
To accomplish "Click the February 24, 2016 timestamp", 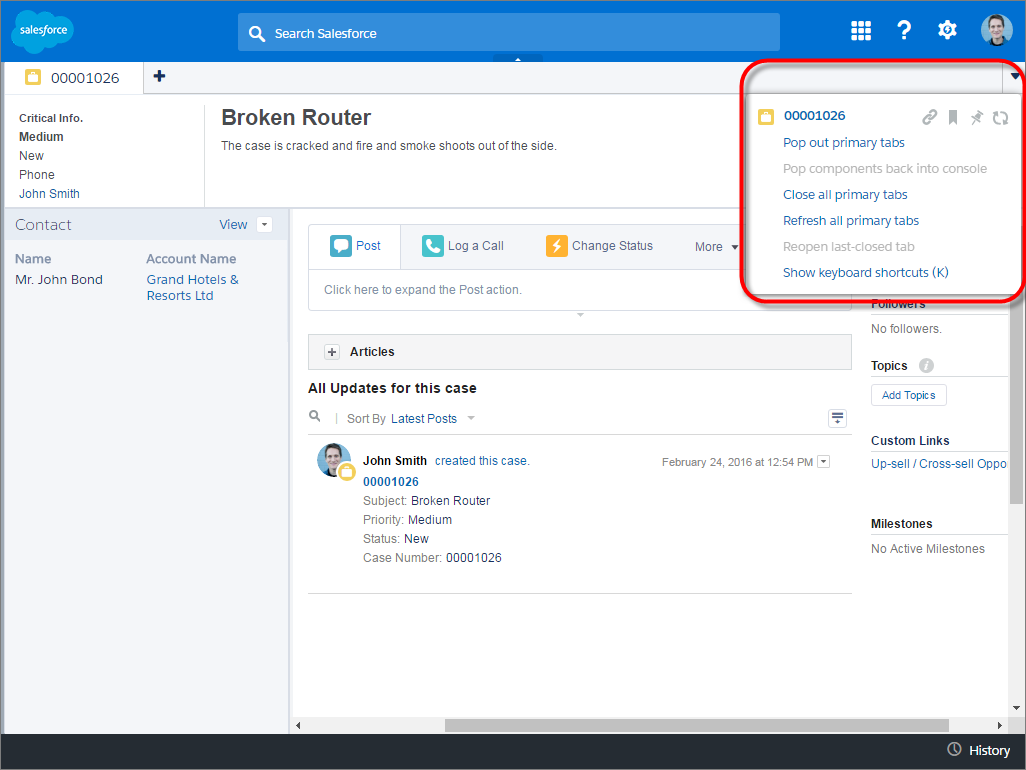I will click(737, 463).
